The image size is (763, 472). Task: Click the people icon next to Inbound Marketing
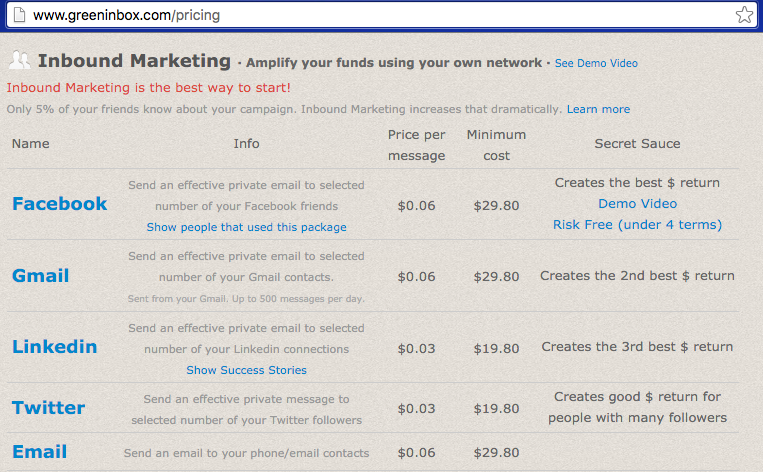click(19, 60)
